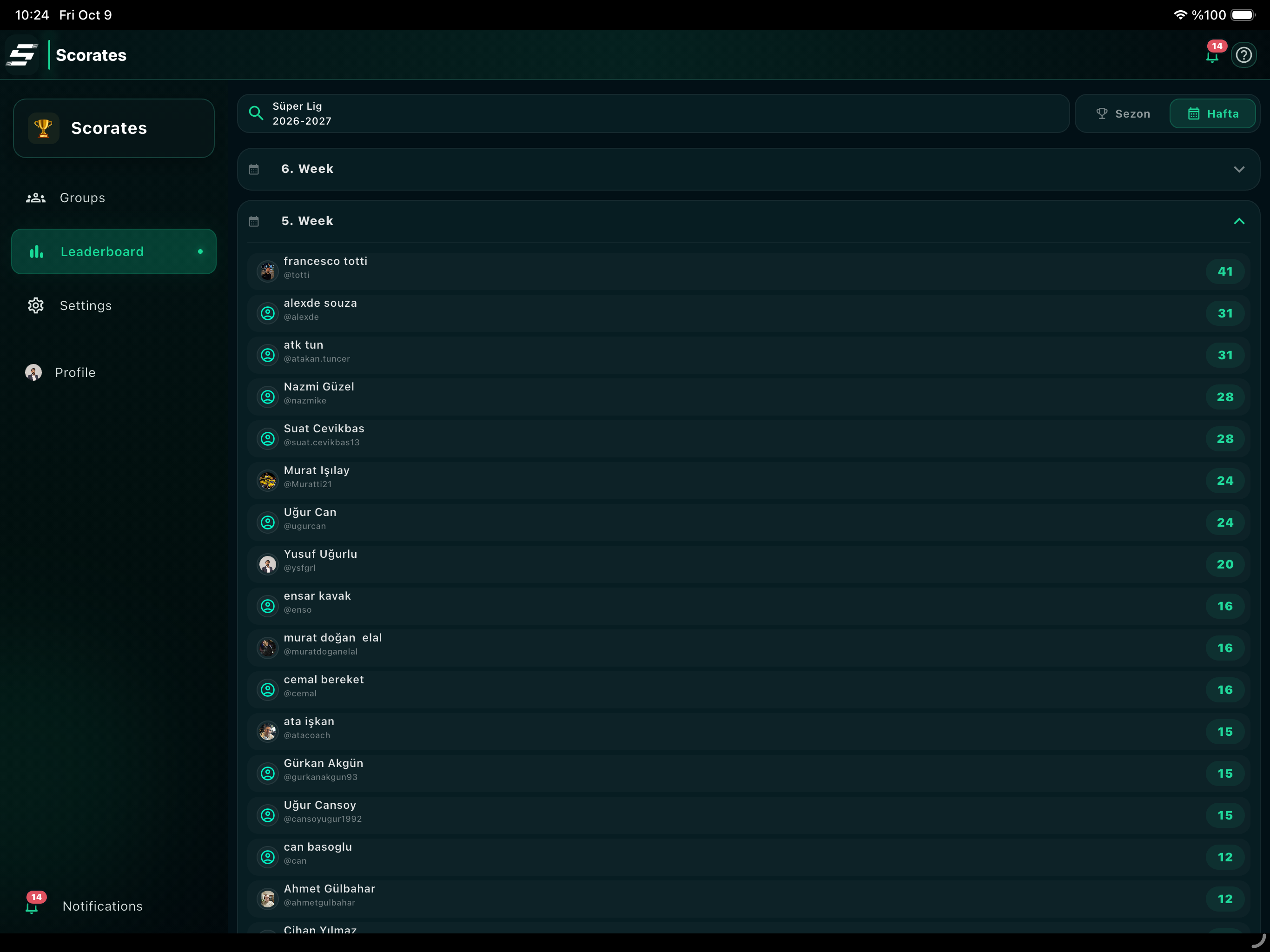Click alexde souza's default user icon
The width and height of the screenshot is (1270, 952).
(268, 313)
